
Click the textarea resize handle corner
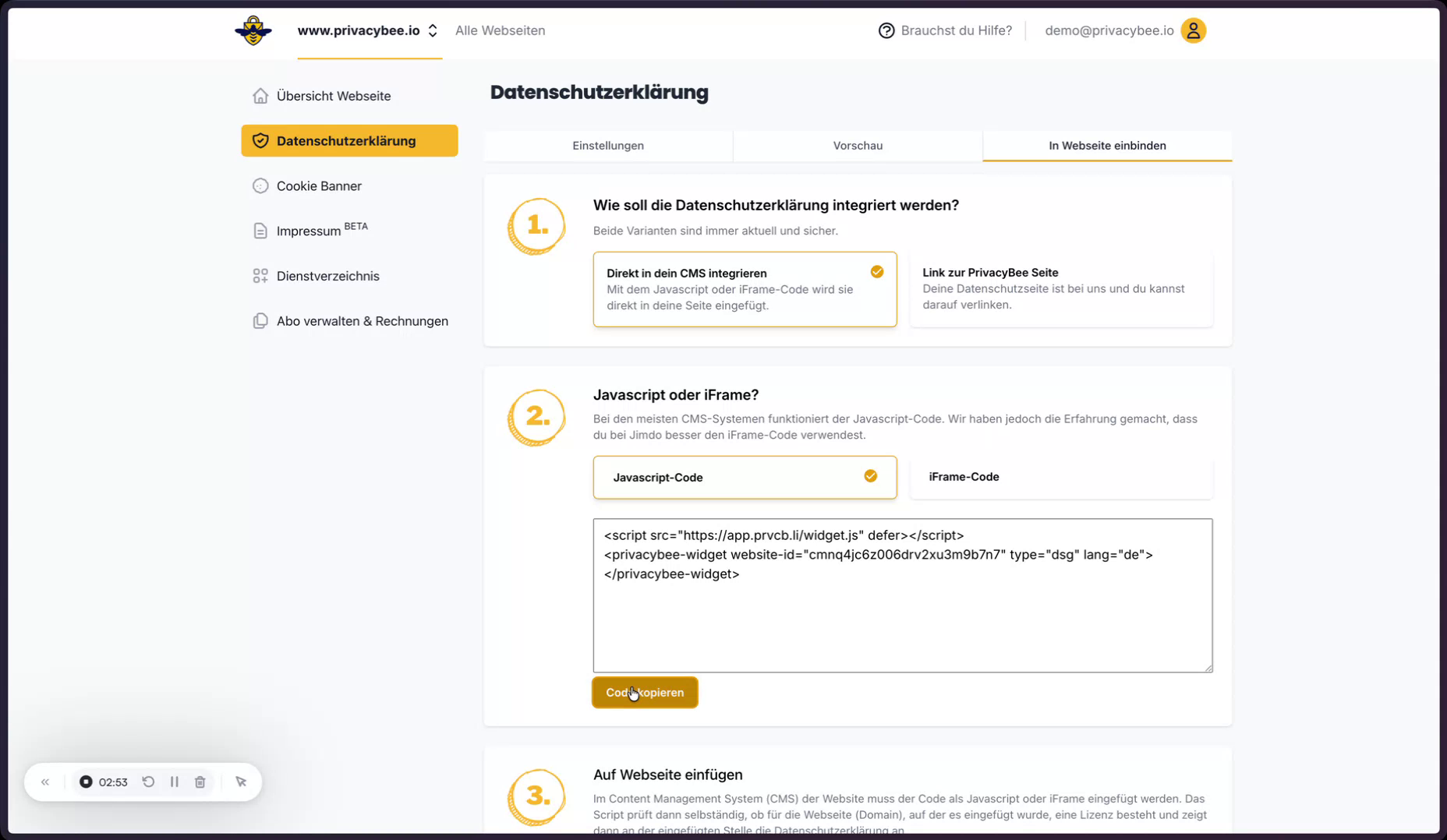click(x=1208, y=668)
